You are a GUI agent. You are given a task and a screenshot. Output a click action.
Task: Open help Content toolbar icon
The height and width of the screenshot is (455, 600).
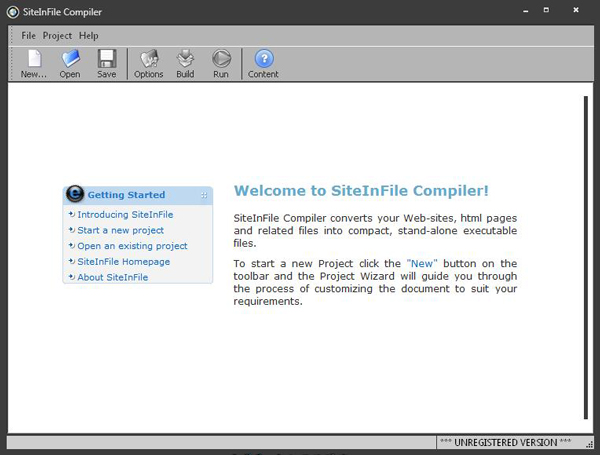click(x=263, y=64)
